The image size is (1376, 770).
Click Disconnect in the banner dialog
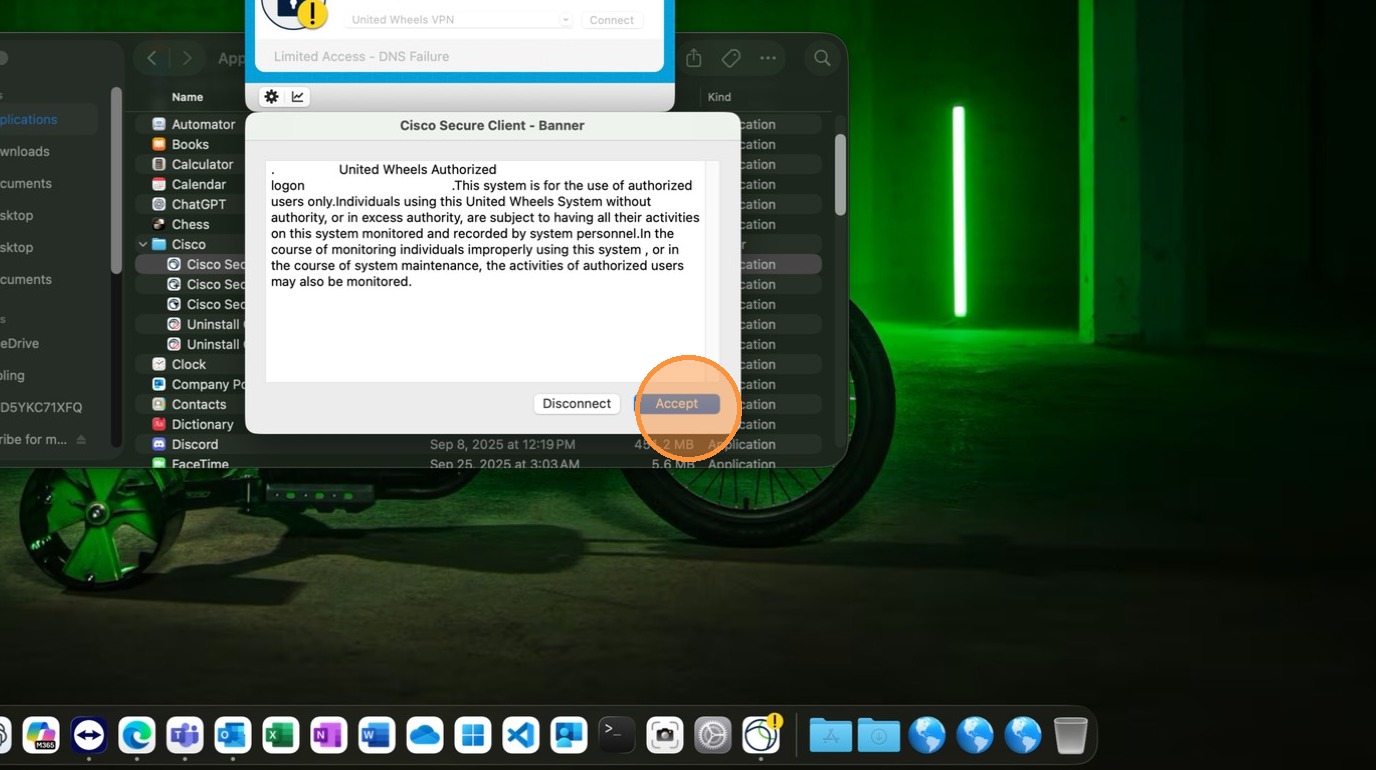click(x=576, y=403)
